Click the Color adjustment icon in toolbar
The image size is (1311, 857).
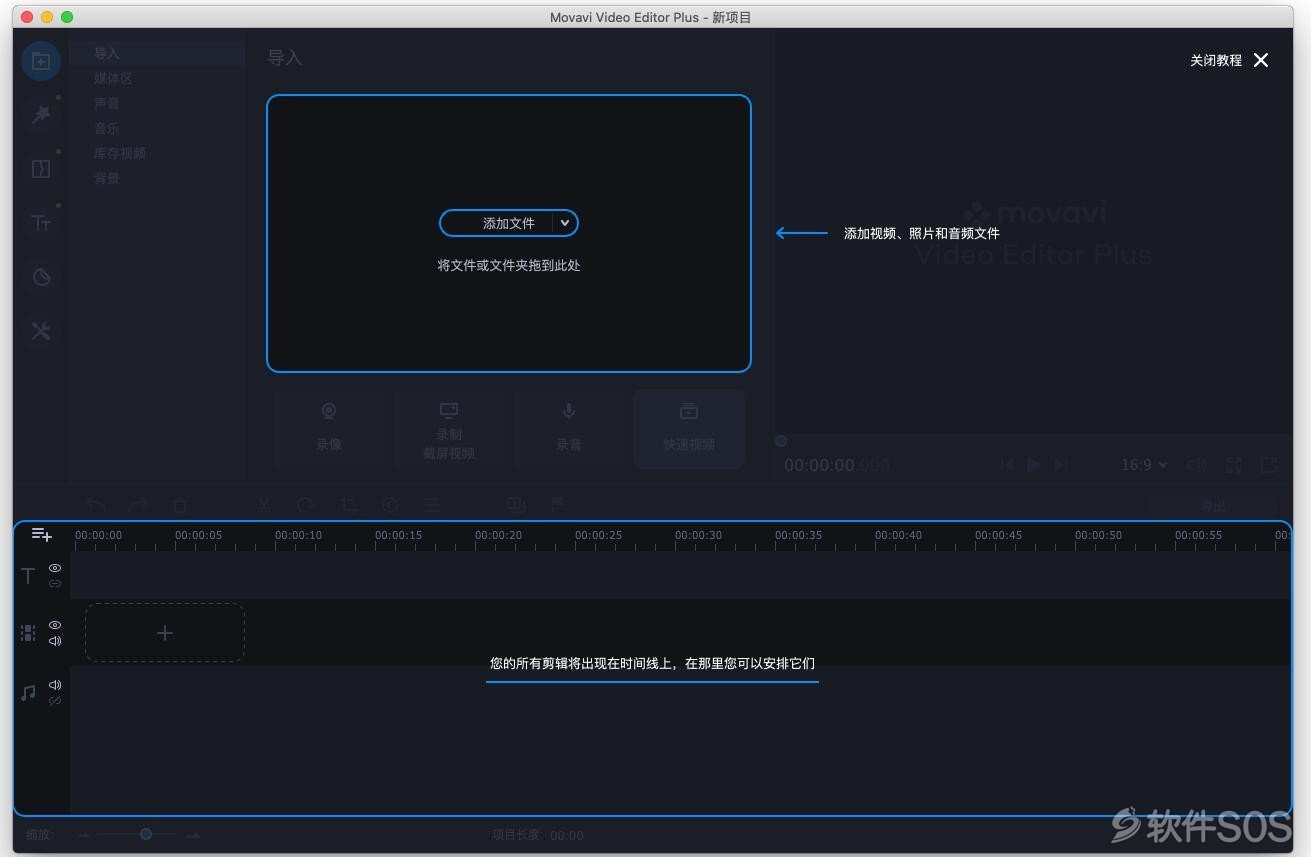pos(390,505)
